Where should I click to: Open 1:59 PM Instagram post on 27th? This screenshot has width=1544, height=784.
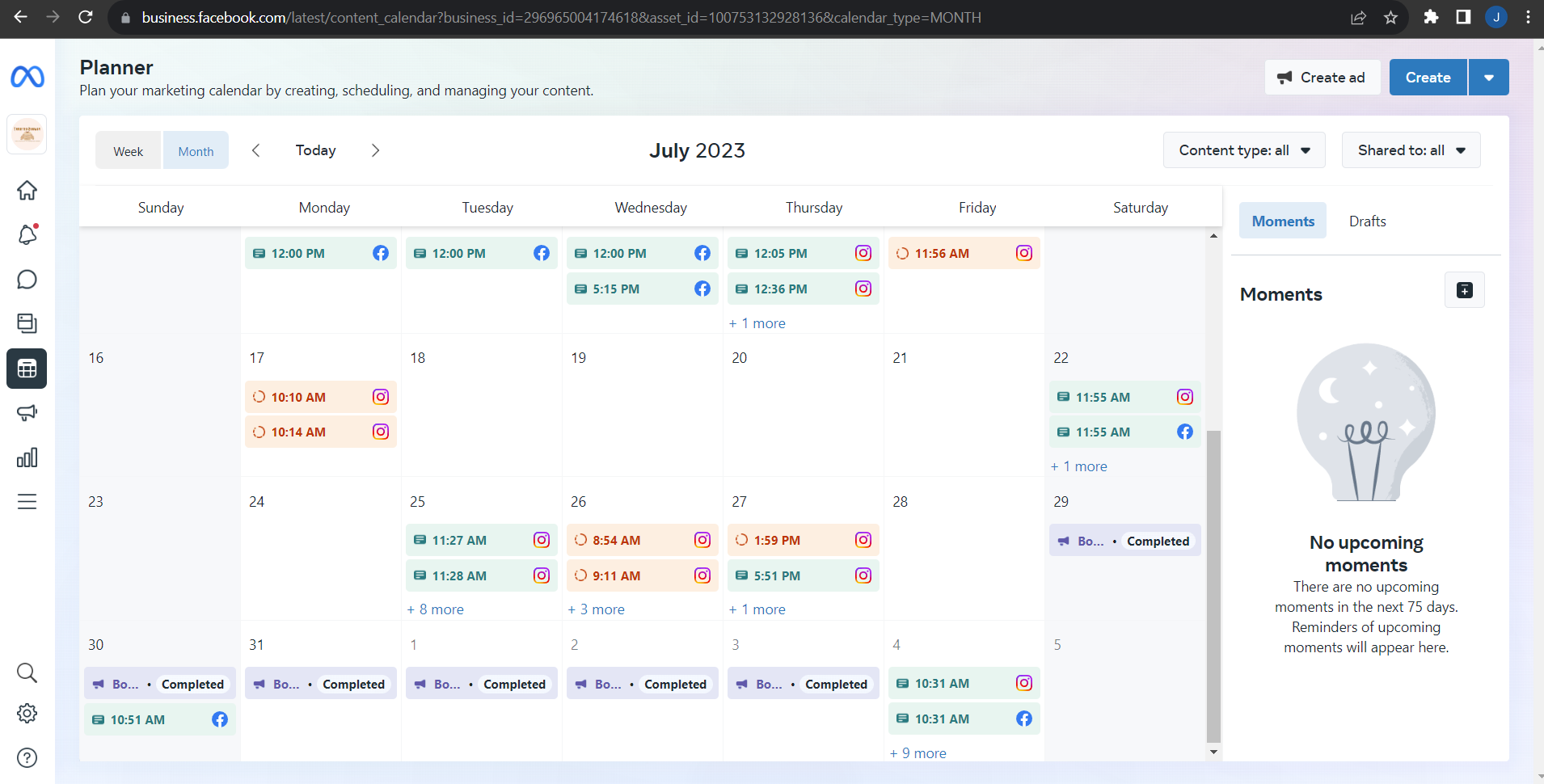tap(804, 540)
